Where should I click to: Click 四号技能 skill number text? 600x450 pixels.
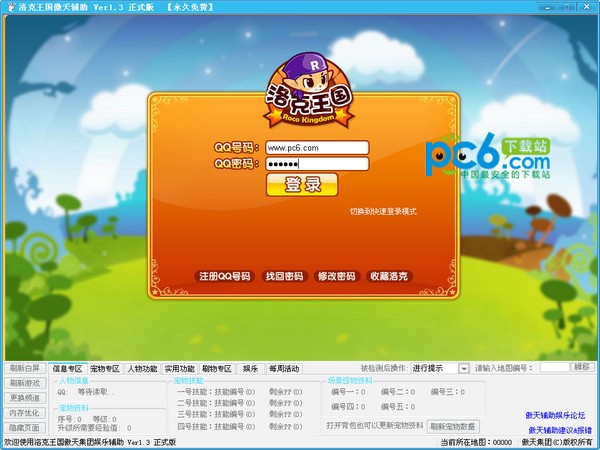216,426
